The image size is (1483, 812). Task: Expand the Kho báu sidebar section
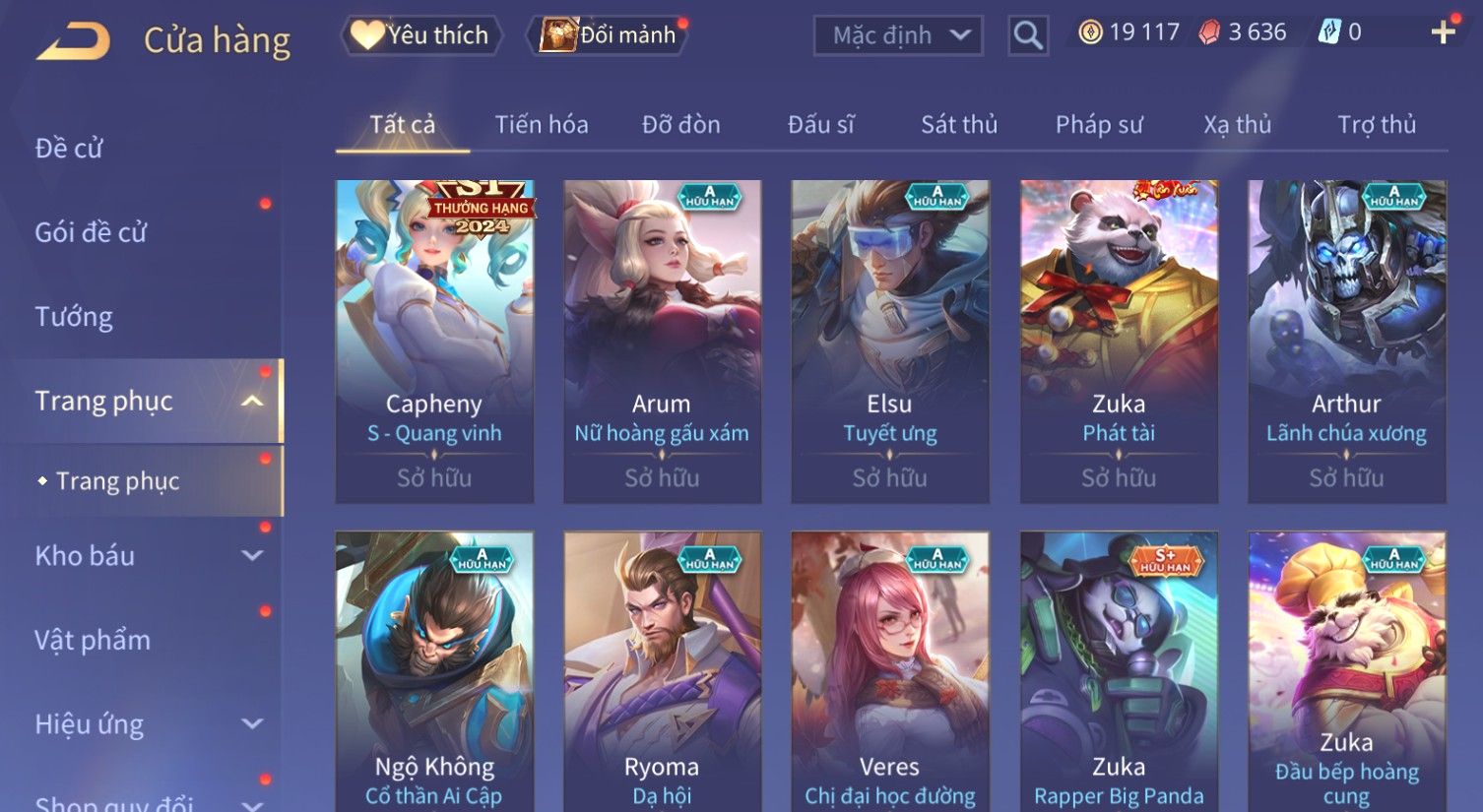pos(252,555)
